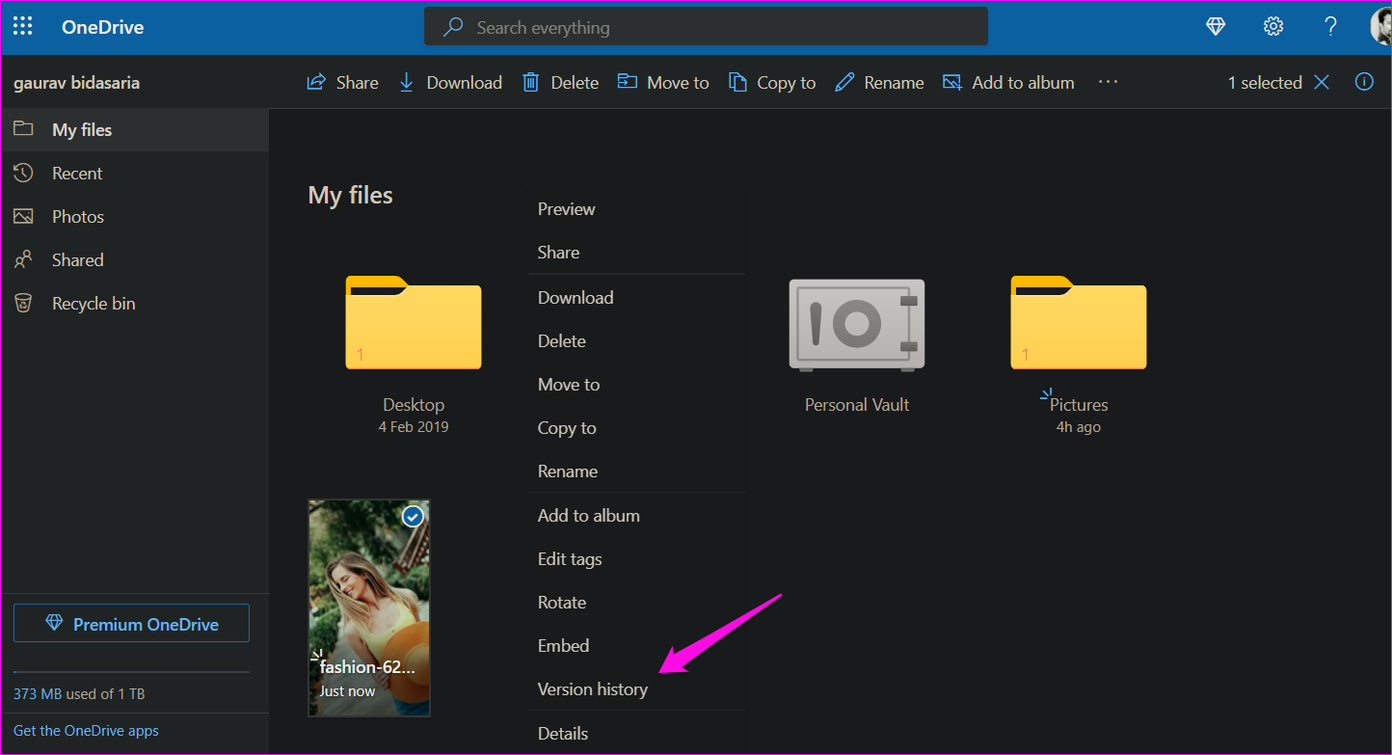Click the Photos icon in sidebar
This screenshot has height=755, width=1392.
(x=23, y=216)
